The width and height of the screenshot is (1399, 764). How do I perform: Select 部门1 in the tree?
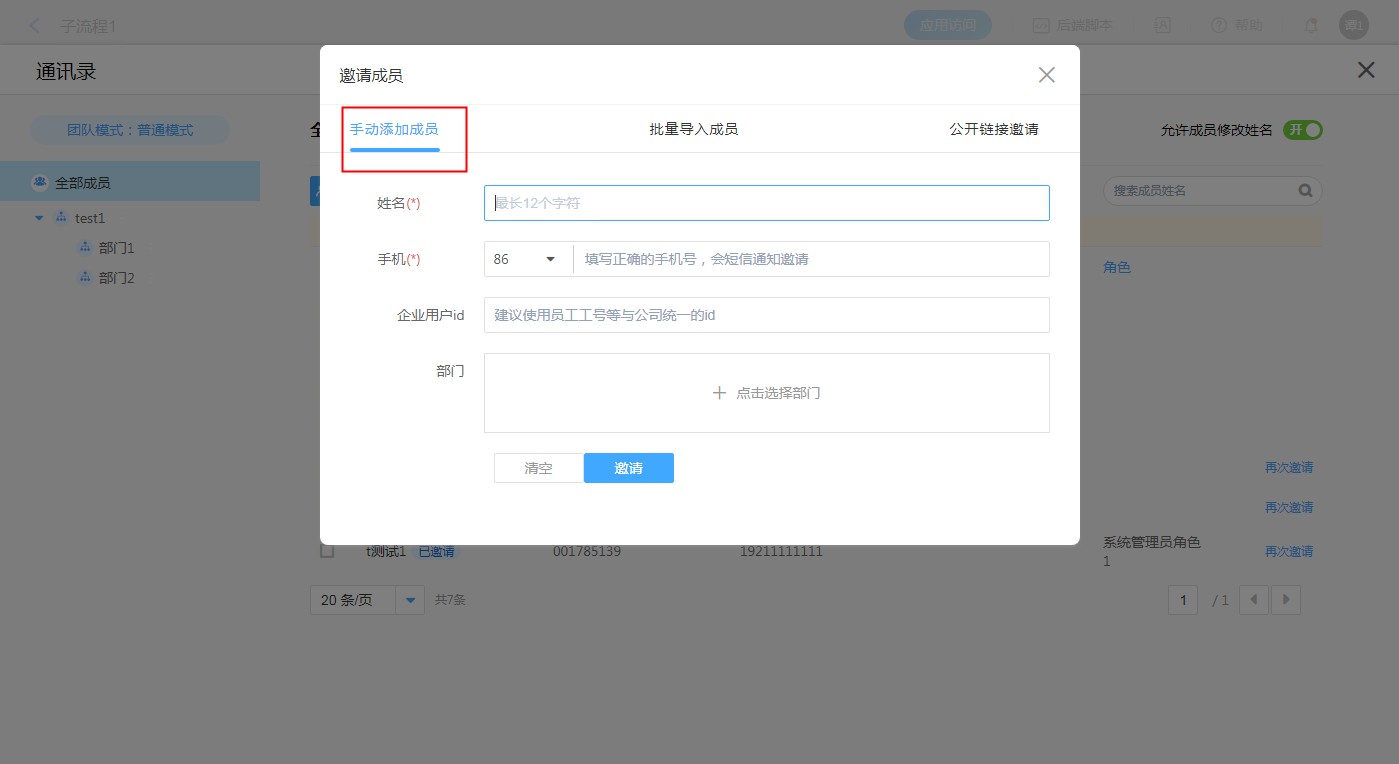coord(116,248)
